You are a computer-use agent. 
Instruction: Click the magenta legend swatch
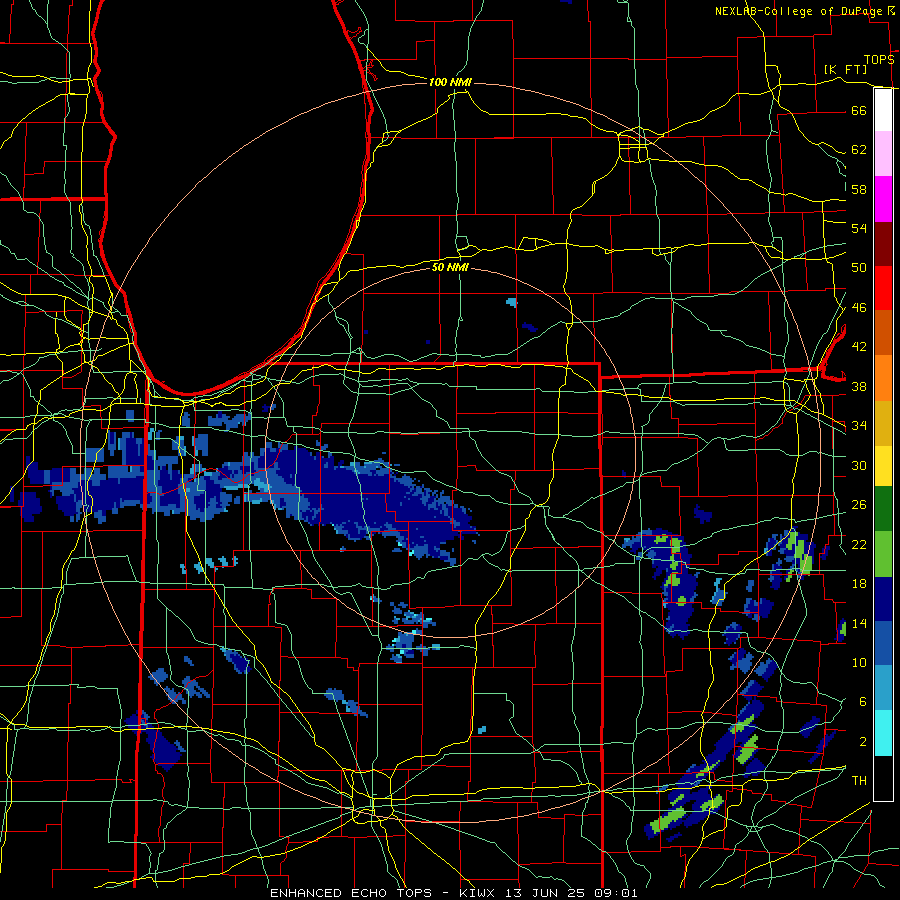point(883,199)
